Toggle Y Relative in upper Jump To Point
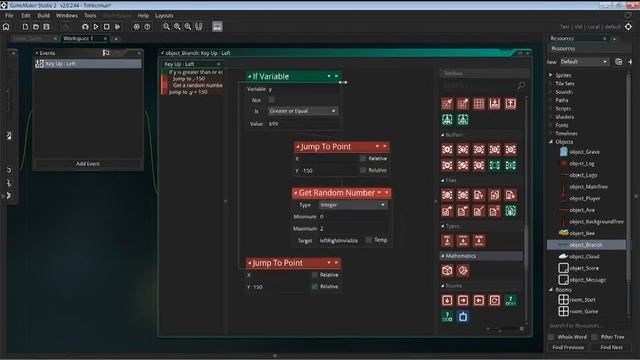Viewport: 640px width, 360px height. click(362, 170)
